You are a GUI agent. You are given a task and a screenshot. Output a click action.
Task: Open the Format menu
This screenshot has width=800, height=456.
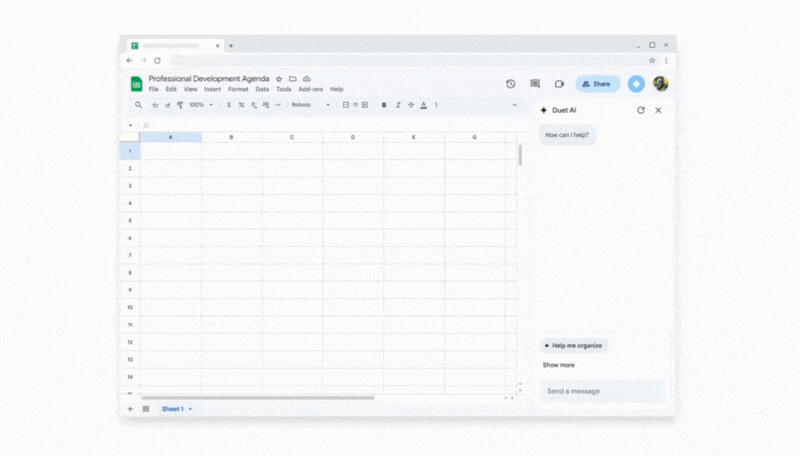click(x=238, y=89)
